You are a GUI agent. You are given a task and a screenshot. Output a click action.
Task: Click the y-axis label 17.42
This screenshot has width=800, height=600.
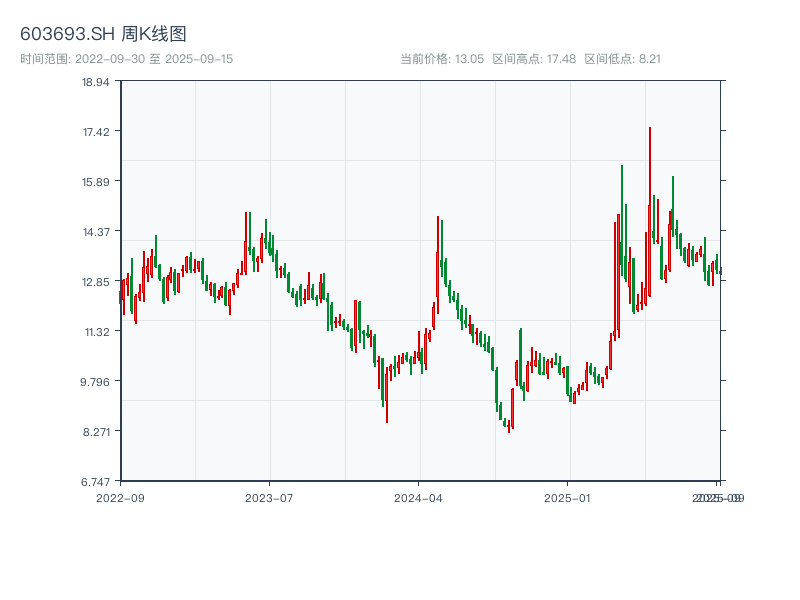click(x=96, y=132)
